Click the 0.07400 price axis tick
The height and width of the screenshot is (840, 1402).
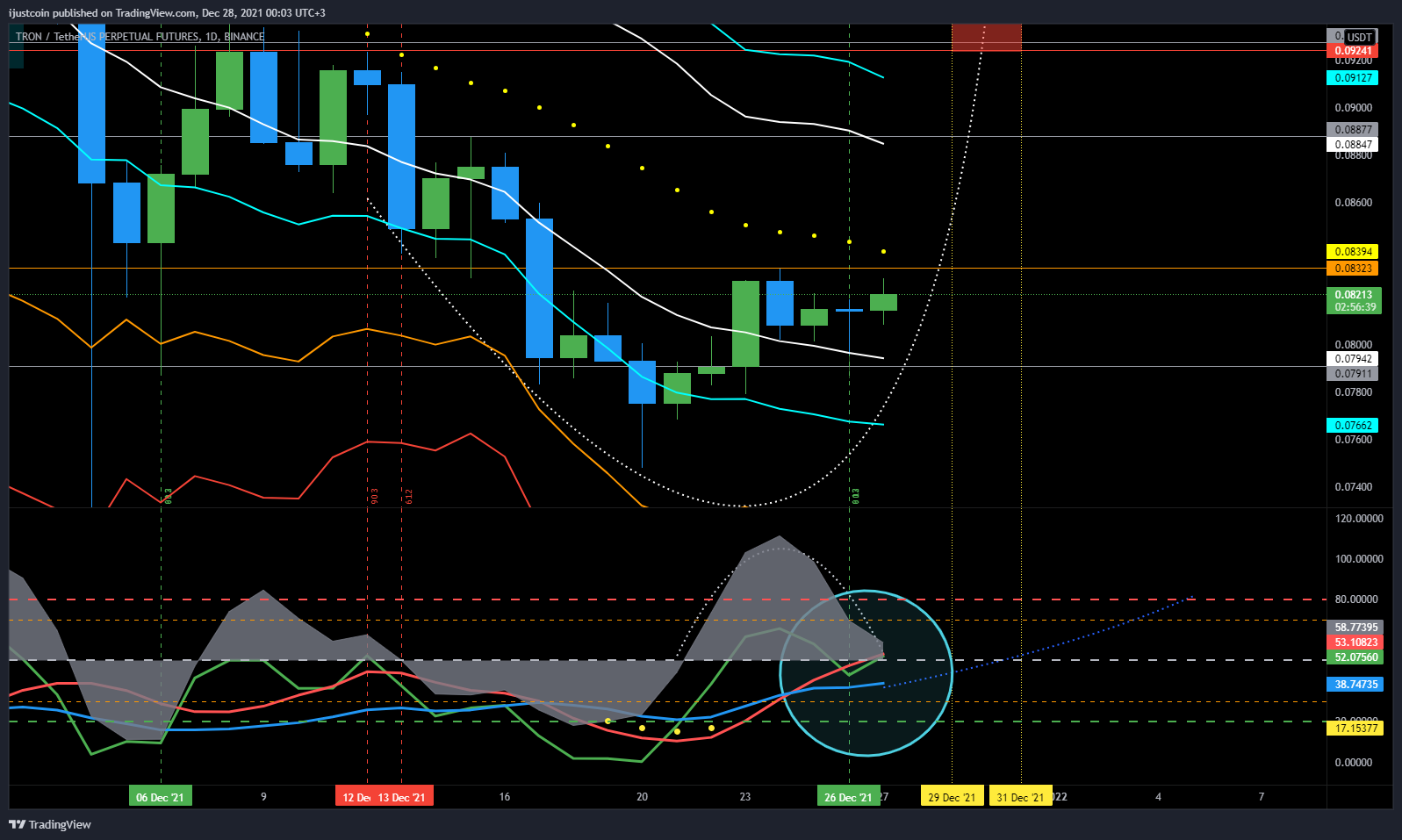click(x=1353, y=487)
